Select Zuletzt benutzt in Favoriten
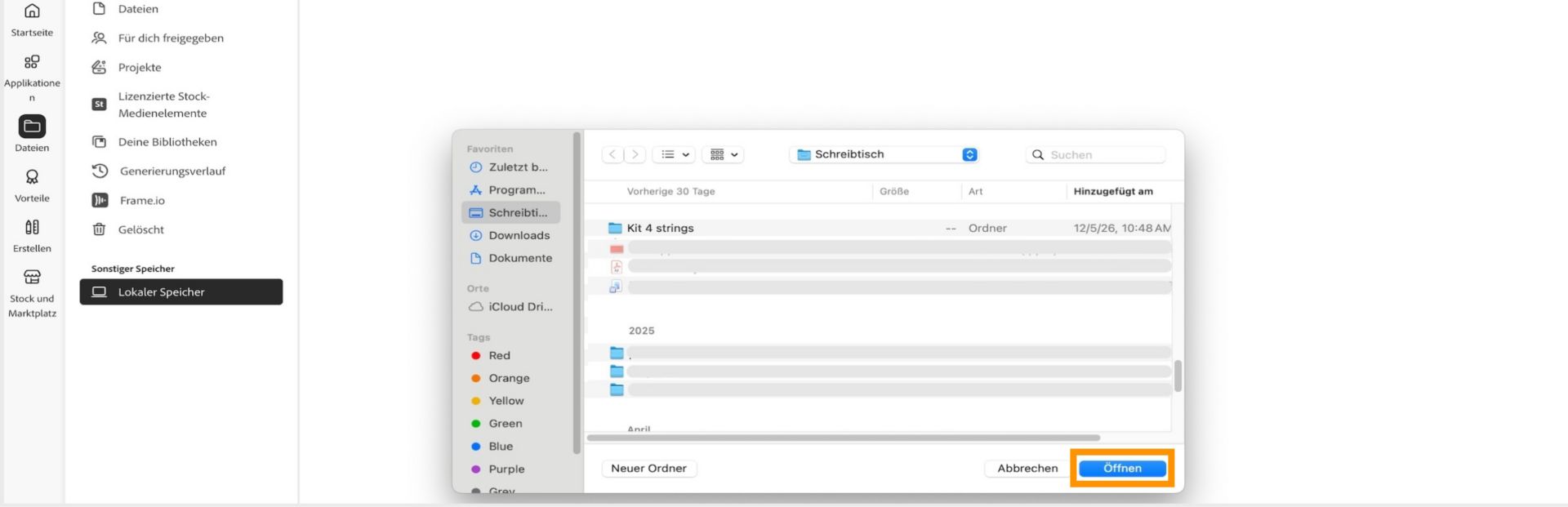Image resolution: width=1568 pixels, height=507 pixels. (510, 167)
